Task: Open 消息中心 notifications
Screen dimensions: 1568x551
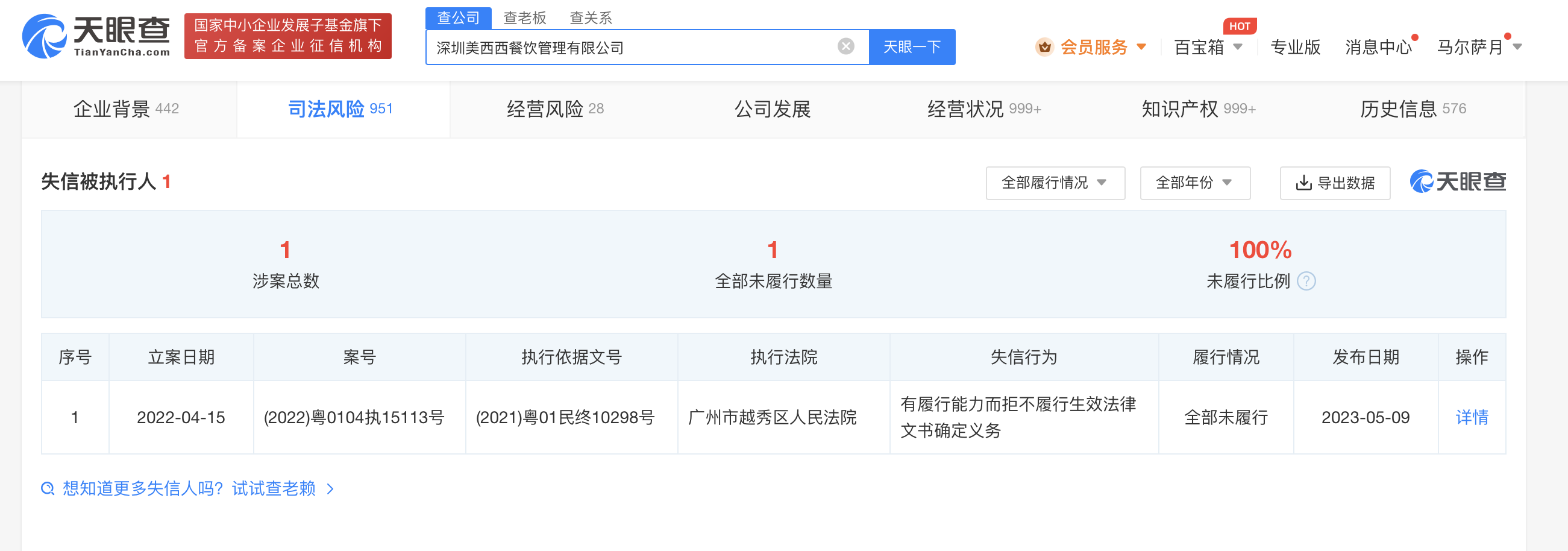Action: [1378, 47]
